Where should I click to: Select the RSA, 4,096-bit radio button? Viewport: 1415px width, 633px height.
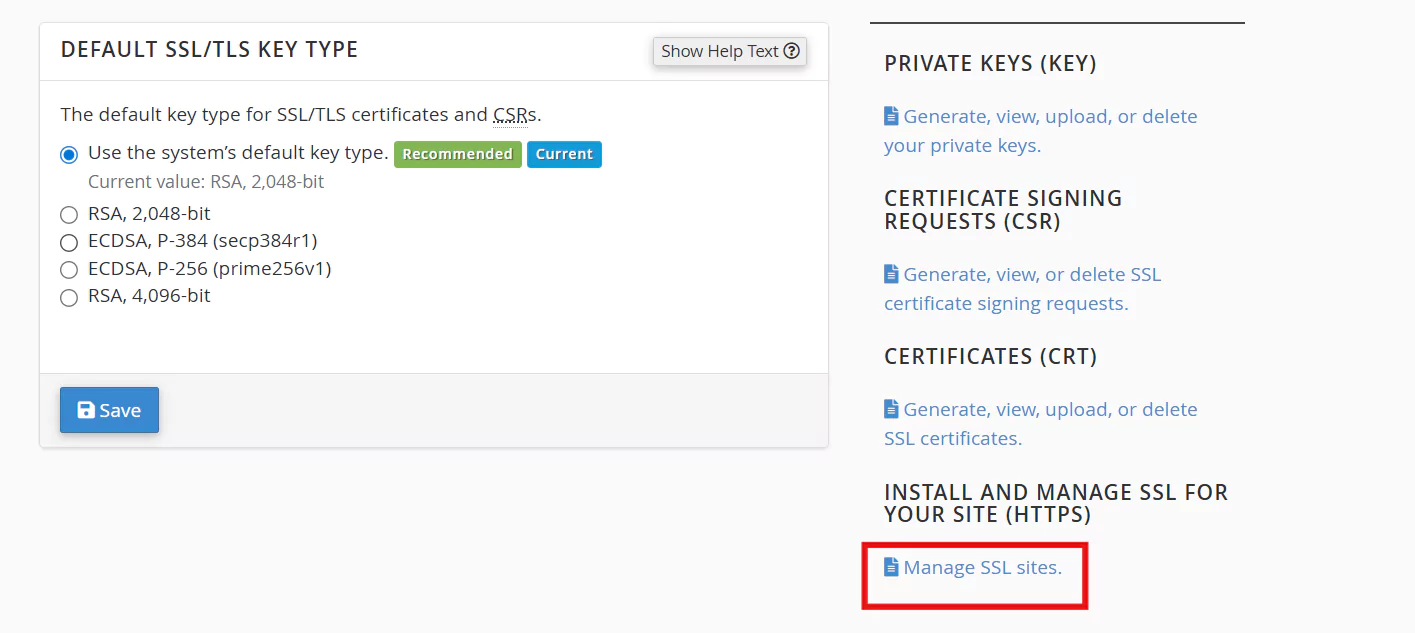click(69, 298)
